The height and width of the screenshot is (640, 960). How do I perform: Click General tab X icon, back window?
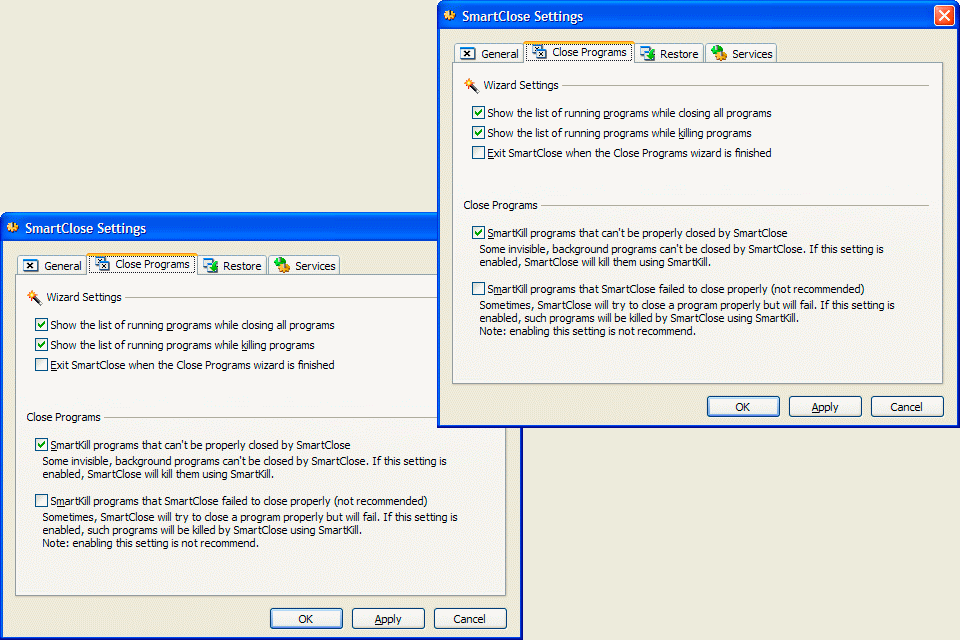31,266
